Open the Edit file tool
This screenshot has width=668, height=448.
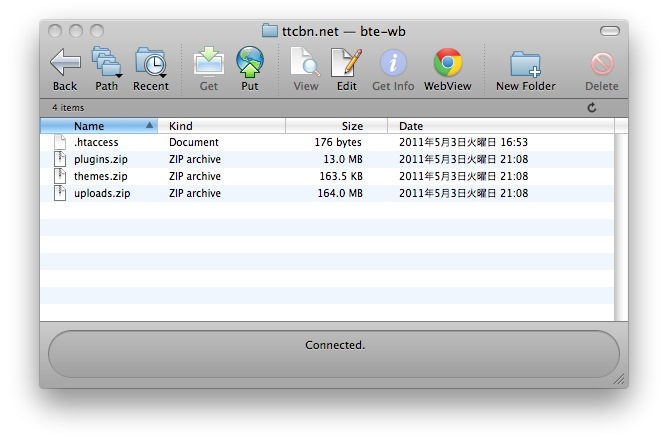coord(346,64)
